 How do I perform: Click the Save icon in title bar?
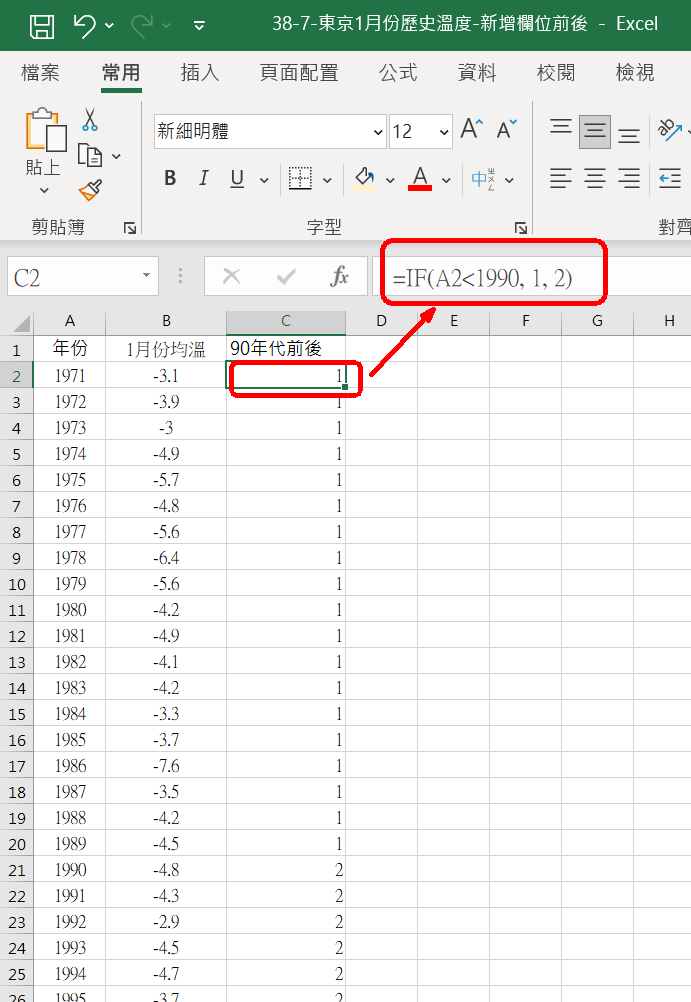coord(41,25)
